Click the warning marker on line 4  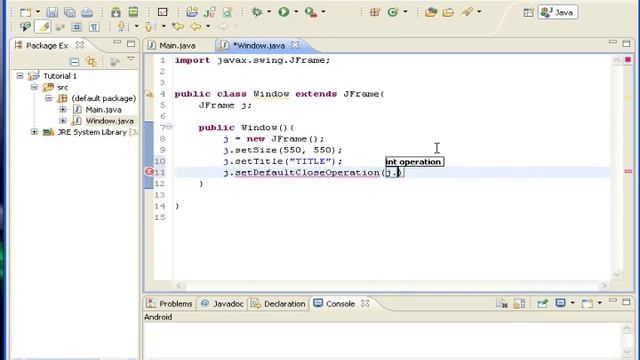pos(149,94)
